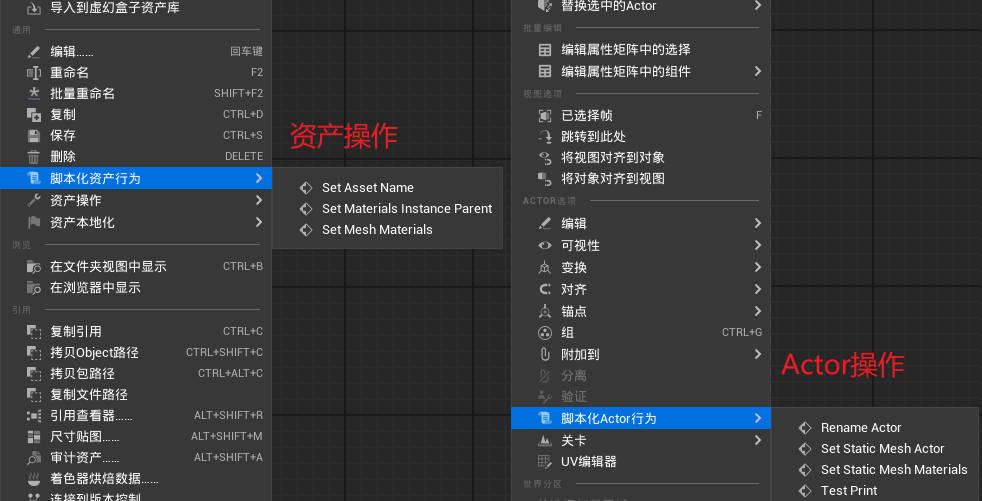
Task: Select 跳转到此处 in view options
Action: tap(593, 137)
